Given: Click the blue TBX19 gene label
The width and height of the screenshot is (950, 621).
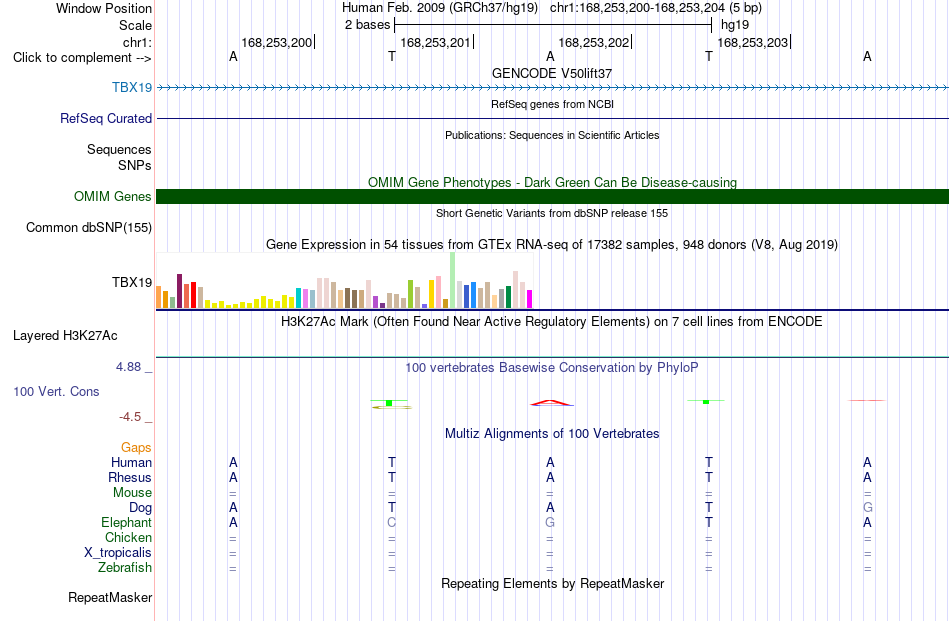Looking at the screenshot, I should click(x=132, y=87).
